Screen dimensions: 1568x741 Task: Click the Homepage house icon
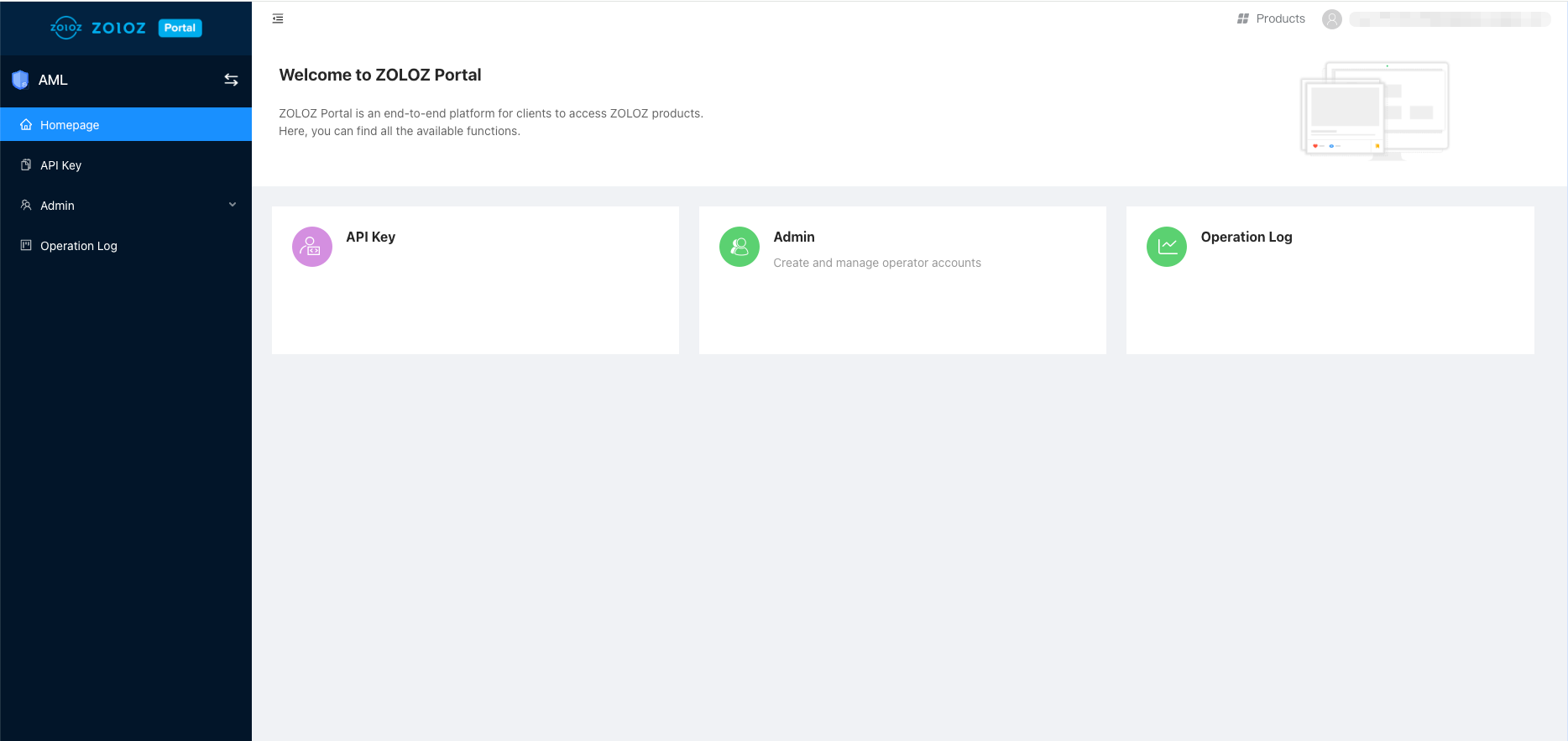coord(26,125)
